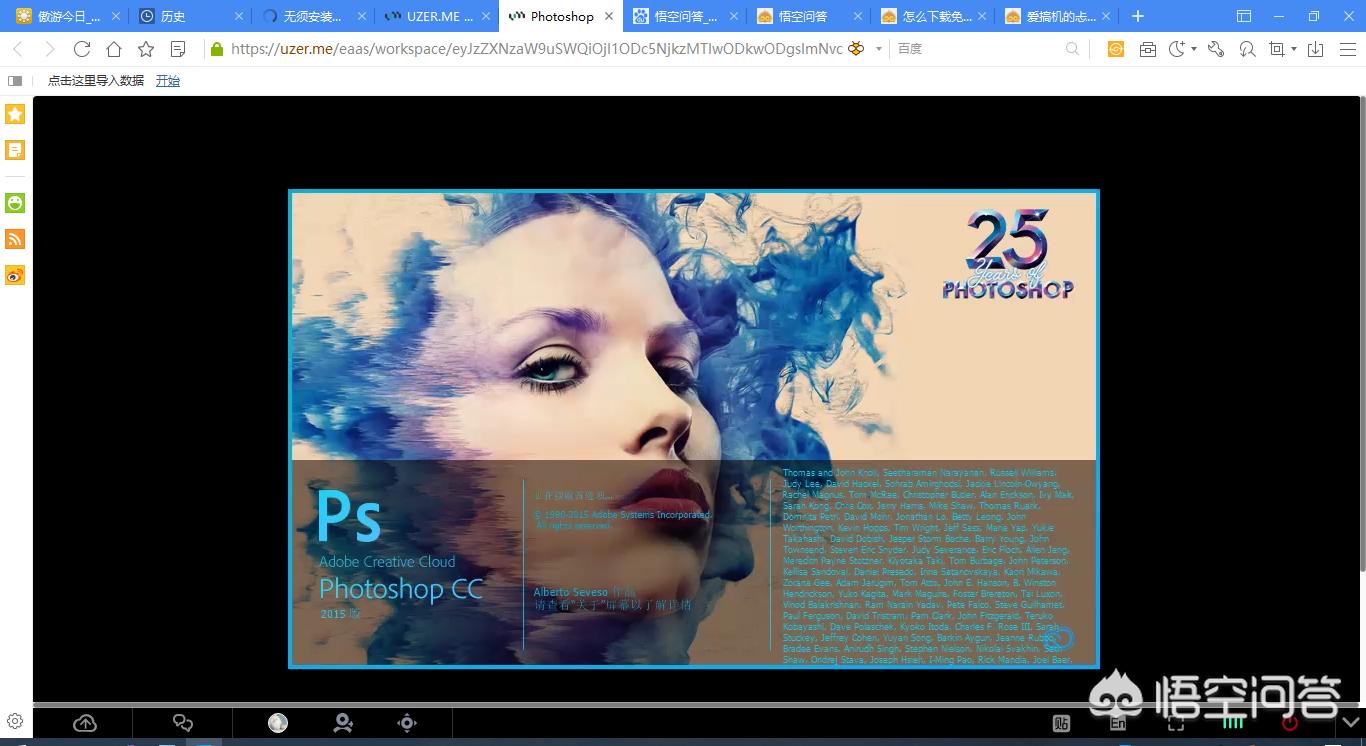Screen dimensions: 1366x746
Task: Toggle fullscreen in the workspace bottom bar
Action: click(x=1176, y=723)
